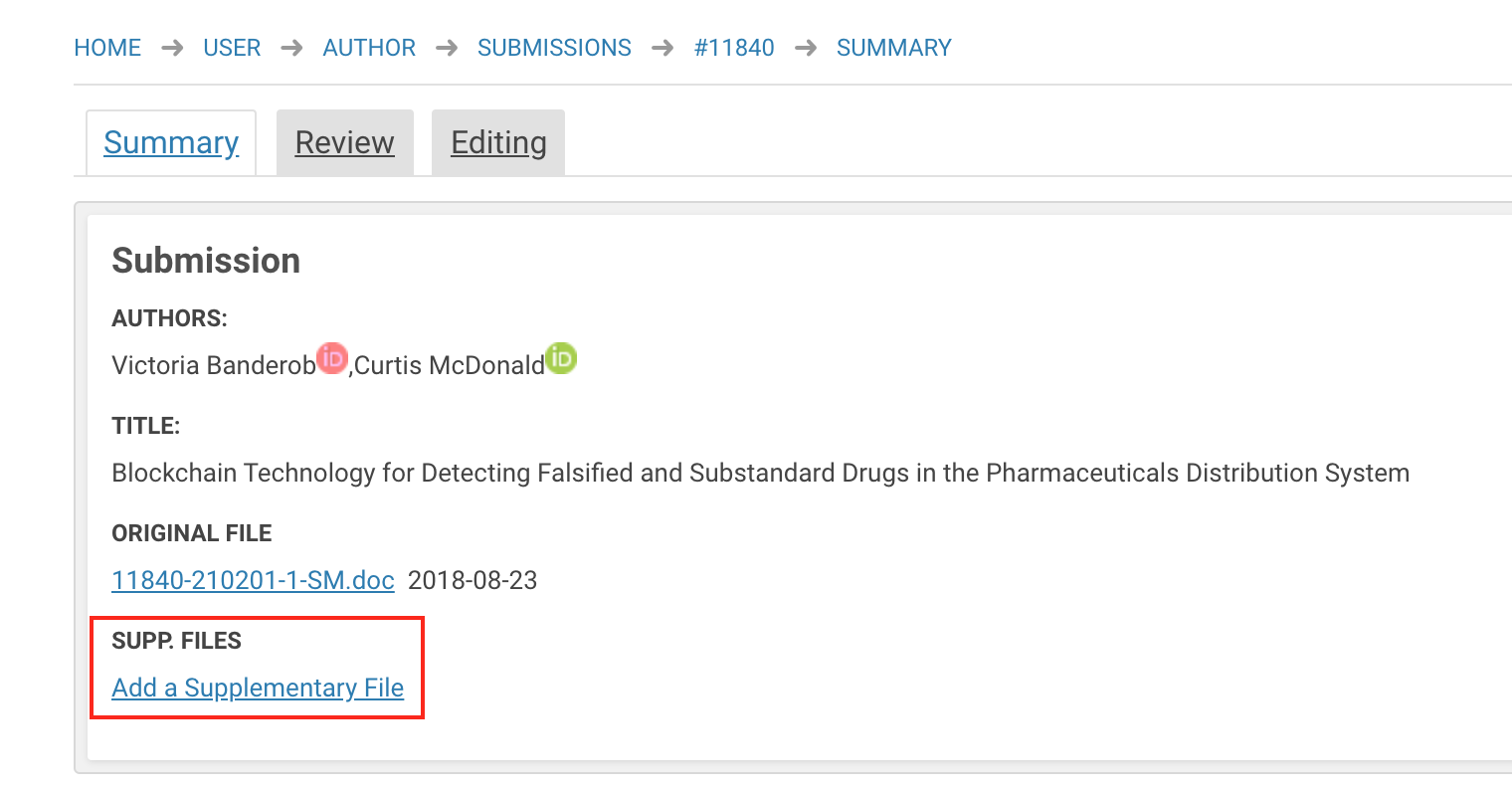Click the Blockchain Technology submission title text
The image size is (1512, 792).
[x=760, y=473]
